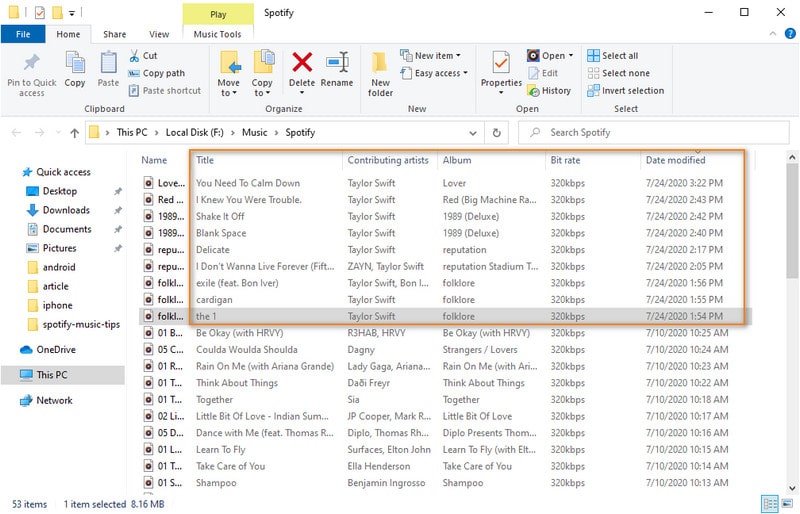This screenshot has width=800, height=514.
Task: Refresh the folder view
Action: (x=496, y=133)
